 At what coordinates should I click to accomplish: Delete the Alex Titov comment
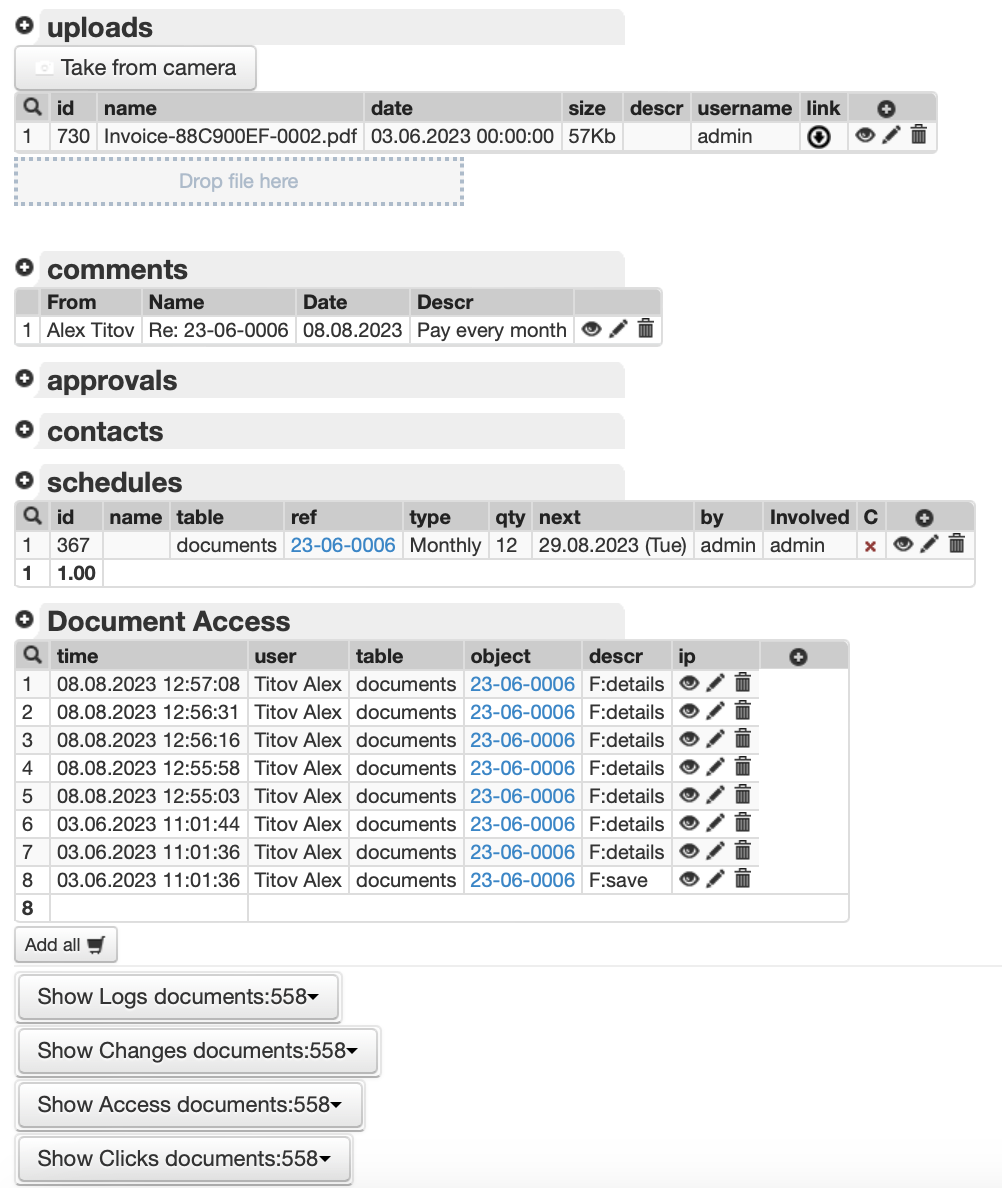(645, 329)
